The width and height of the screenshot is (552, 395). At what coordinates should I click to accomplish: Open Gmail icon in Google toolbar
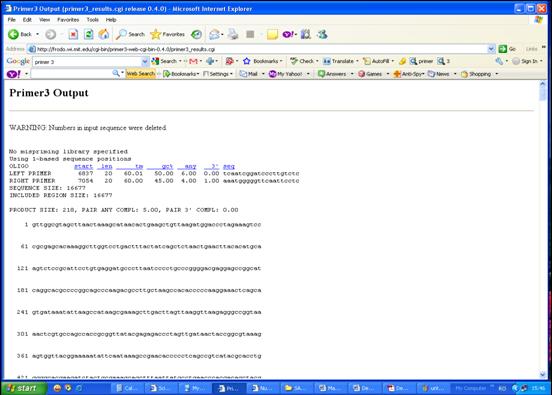point(193,61)
